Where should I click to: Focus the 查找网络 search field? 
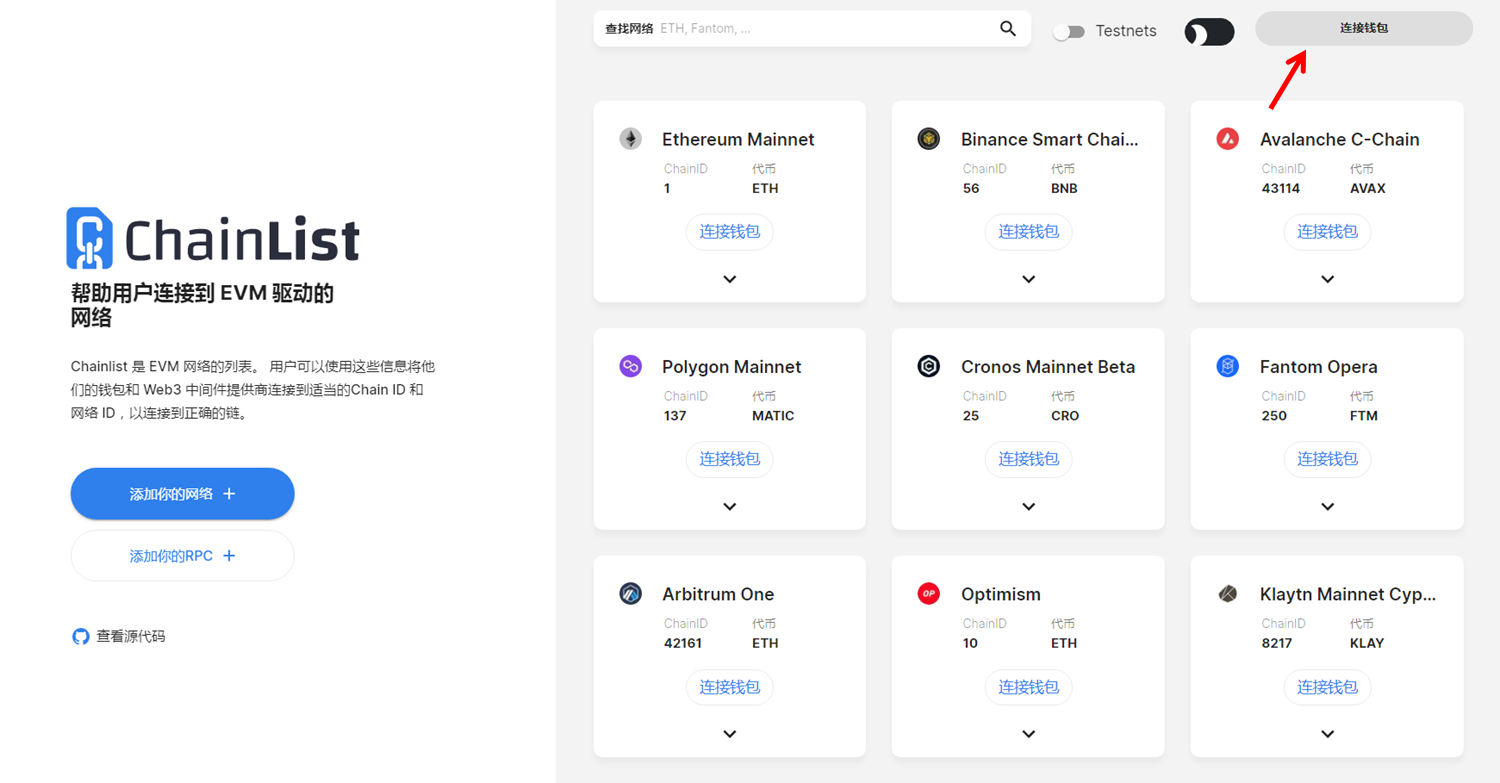coord(812,29)
